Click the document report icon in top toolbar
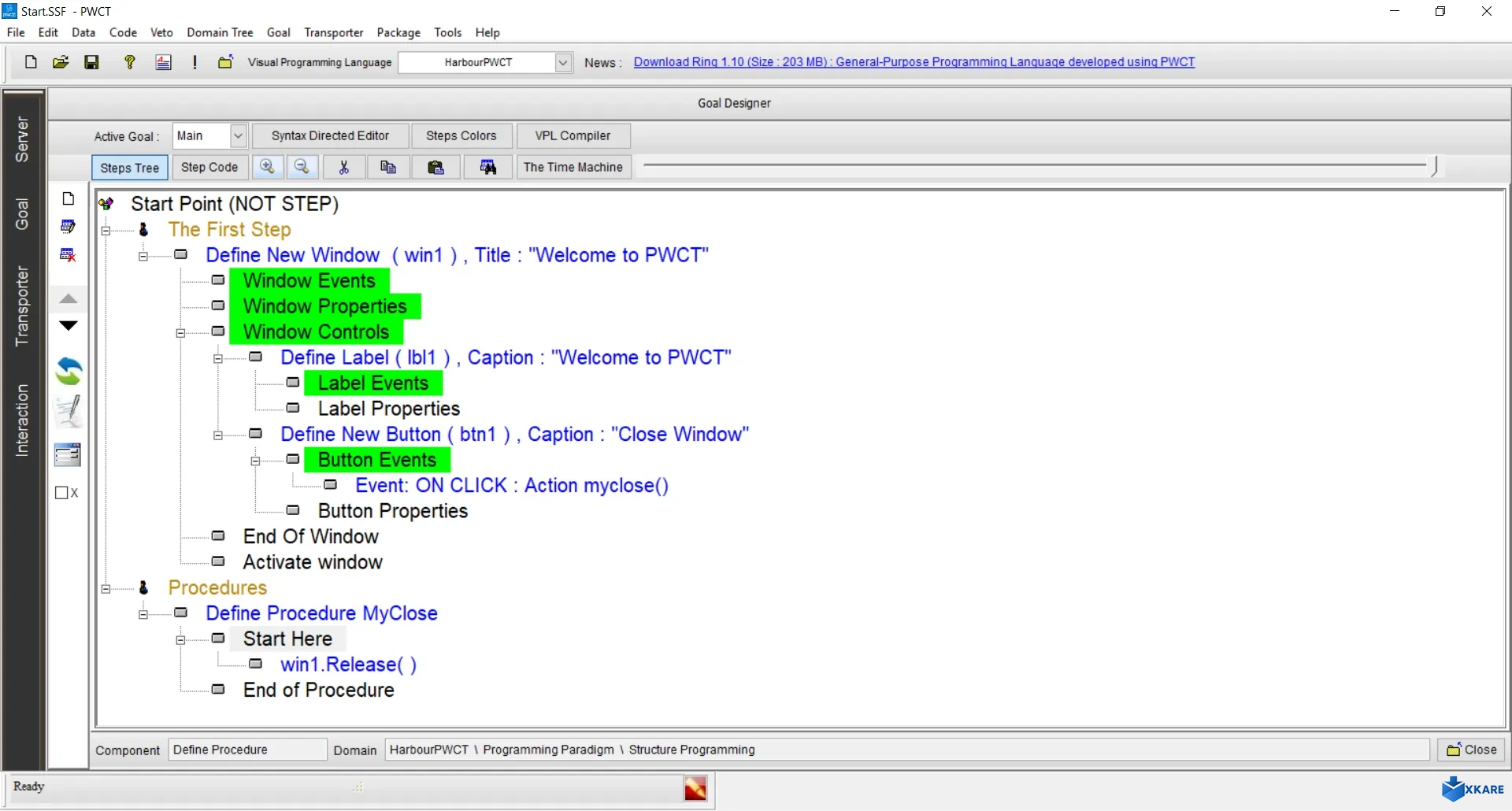This screenshot has height=811, width=1512. [164, 62]
